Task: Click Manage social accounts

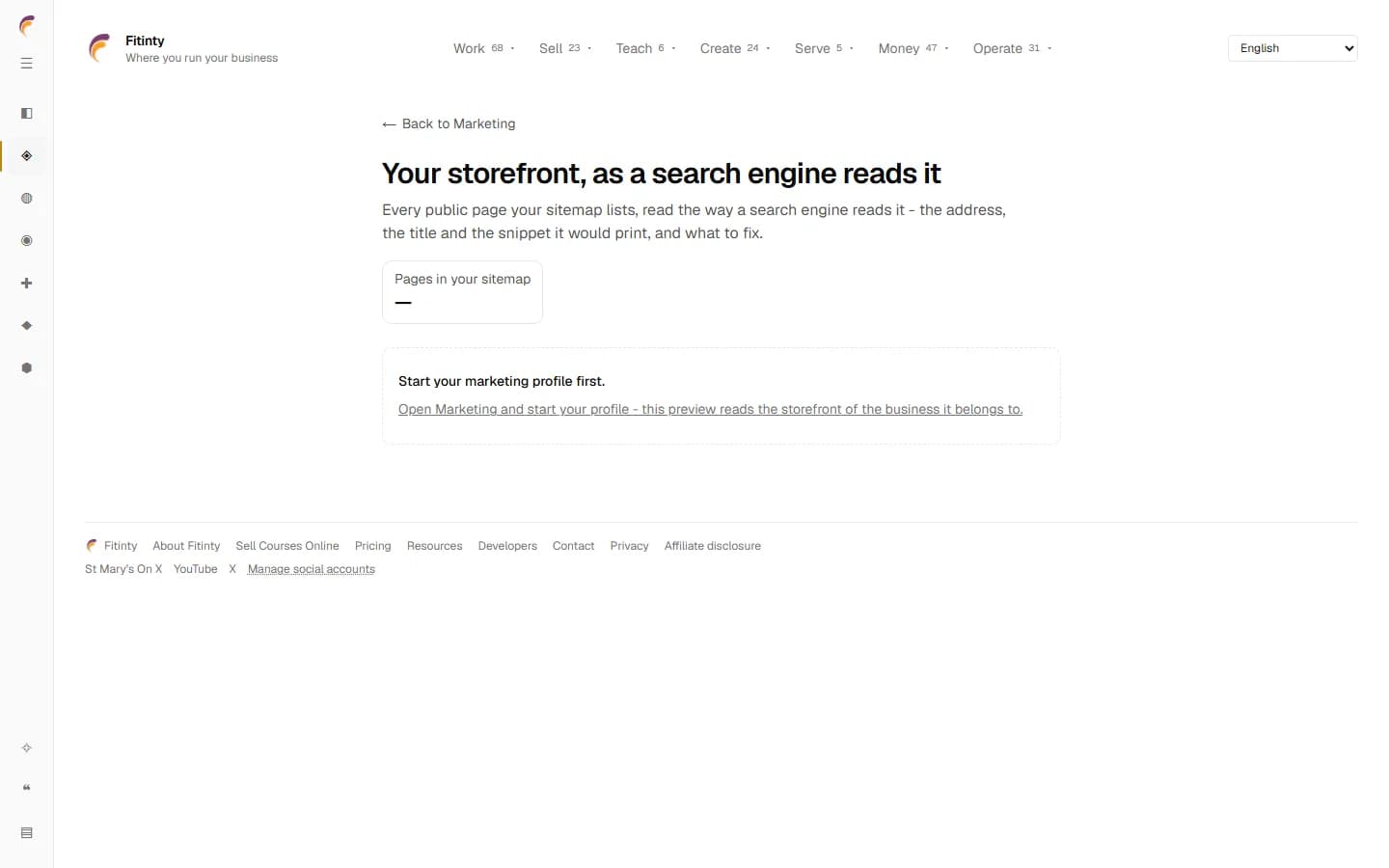Action: (312, 569)
